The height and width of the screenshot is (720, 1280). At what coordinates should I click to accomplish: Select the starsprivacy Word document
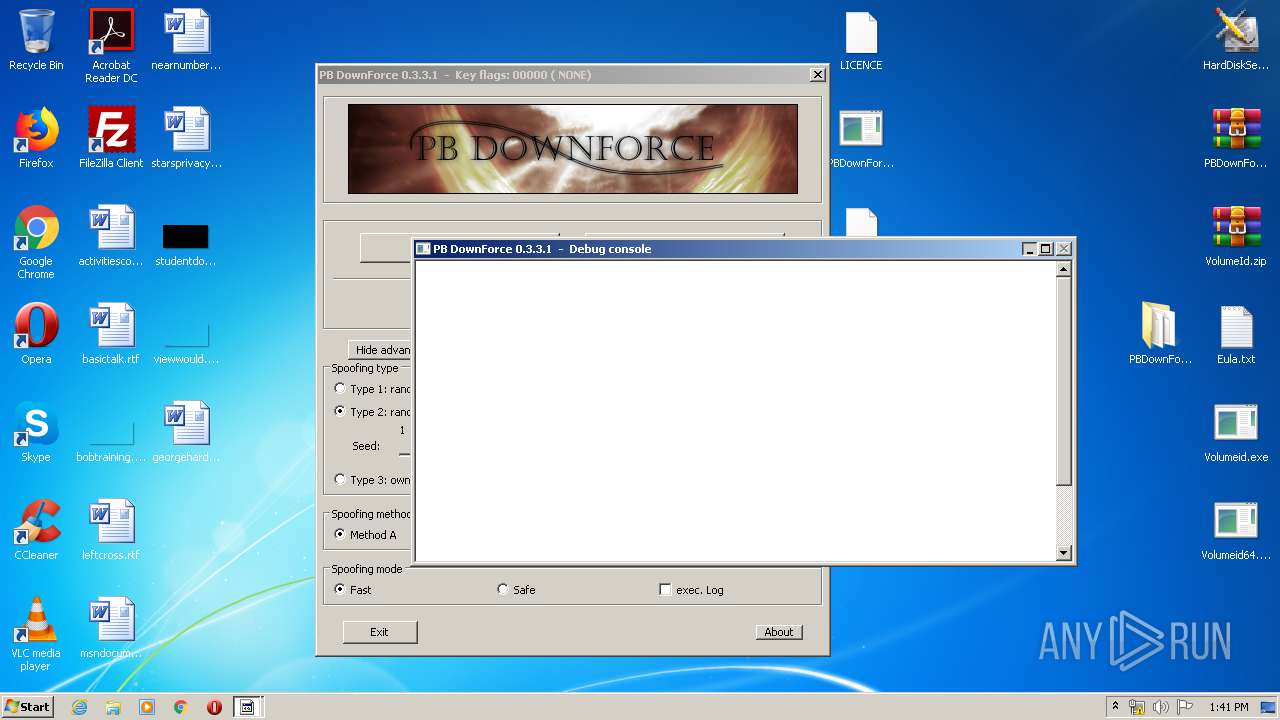(186, 139)
